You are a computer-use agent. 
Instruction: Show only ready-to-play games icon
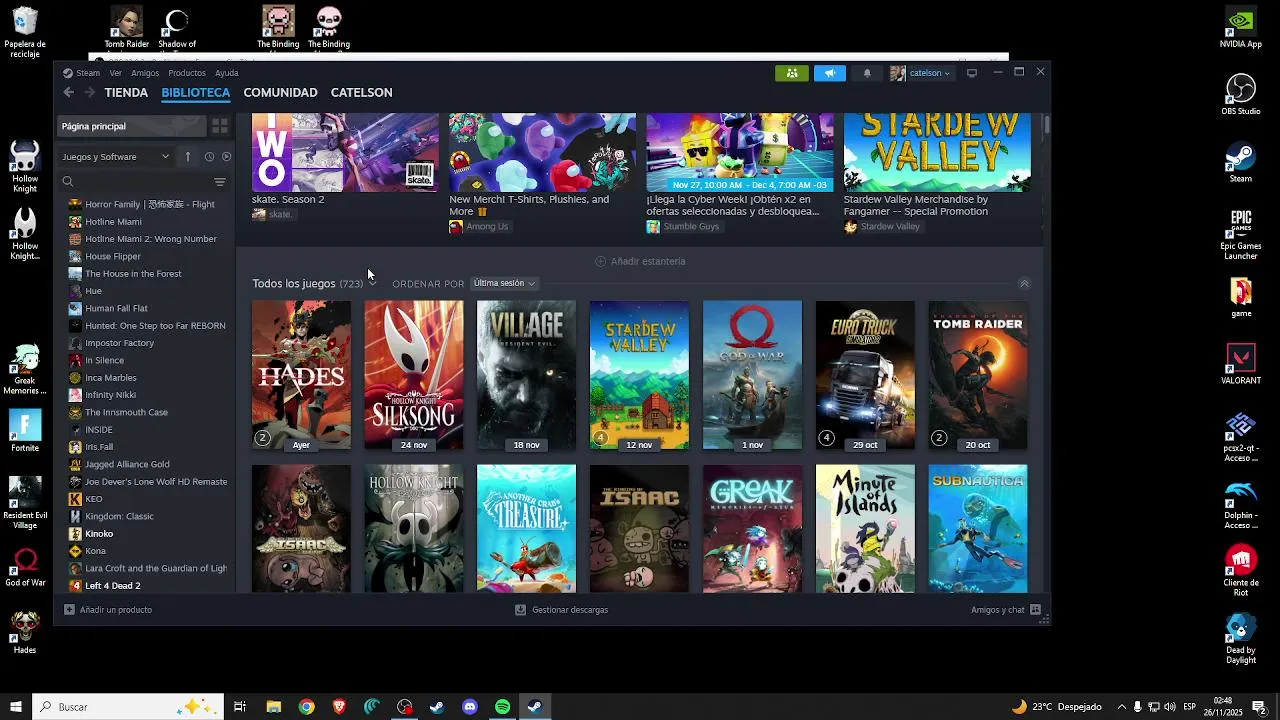tap(226, 156)
